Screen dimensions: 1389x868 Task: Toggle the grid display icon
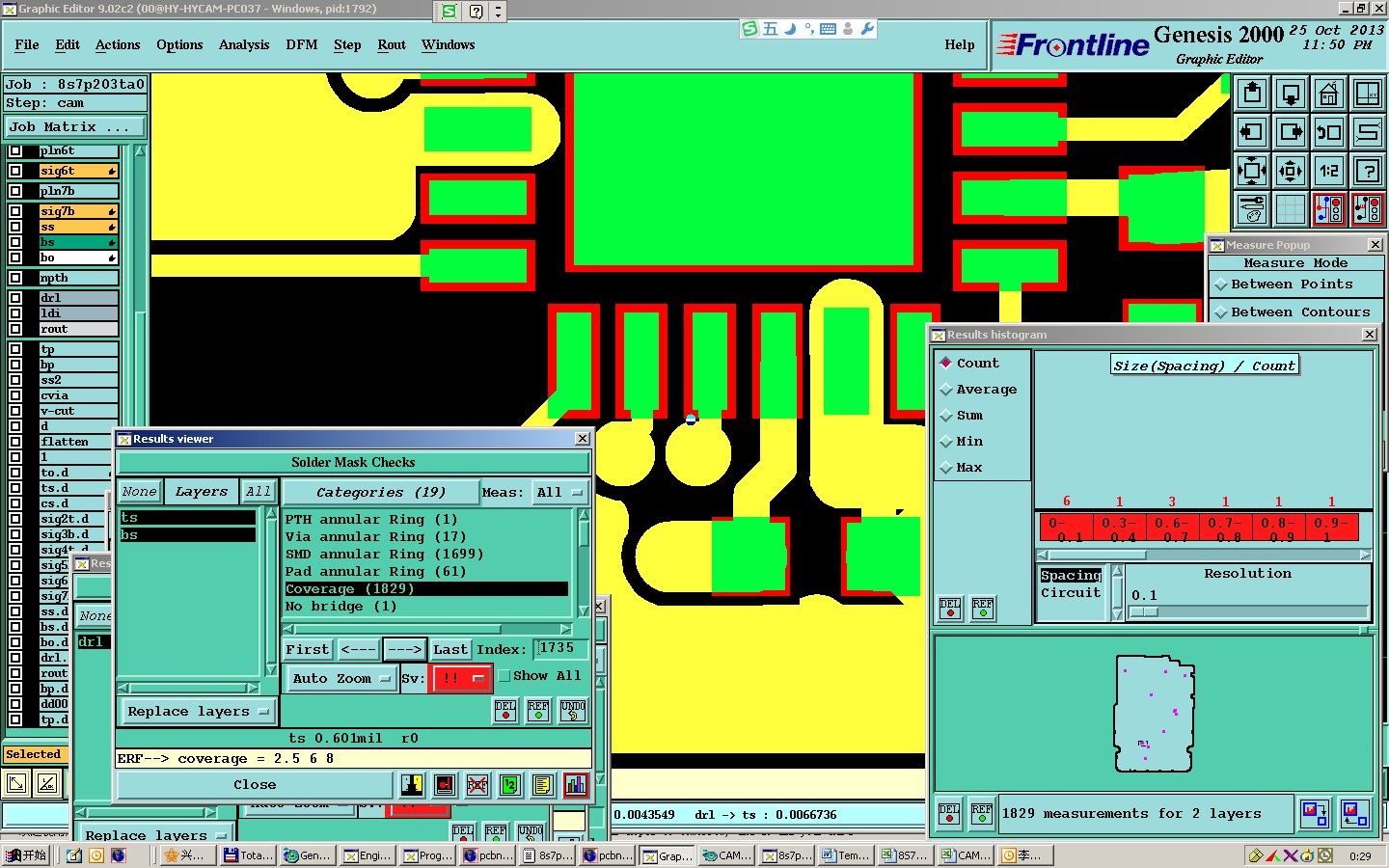tap(1291, 209)
